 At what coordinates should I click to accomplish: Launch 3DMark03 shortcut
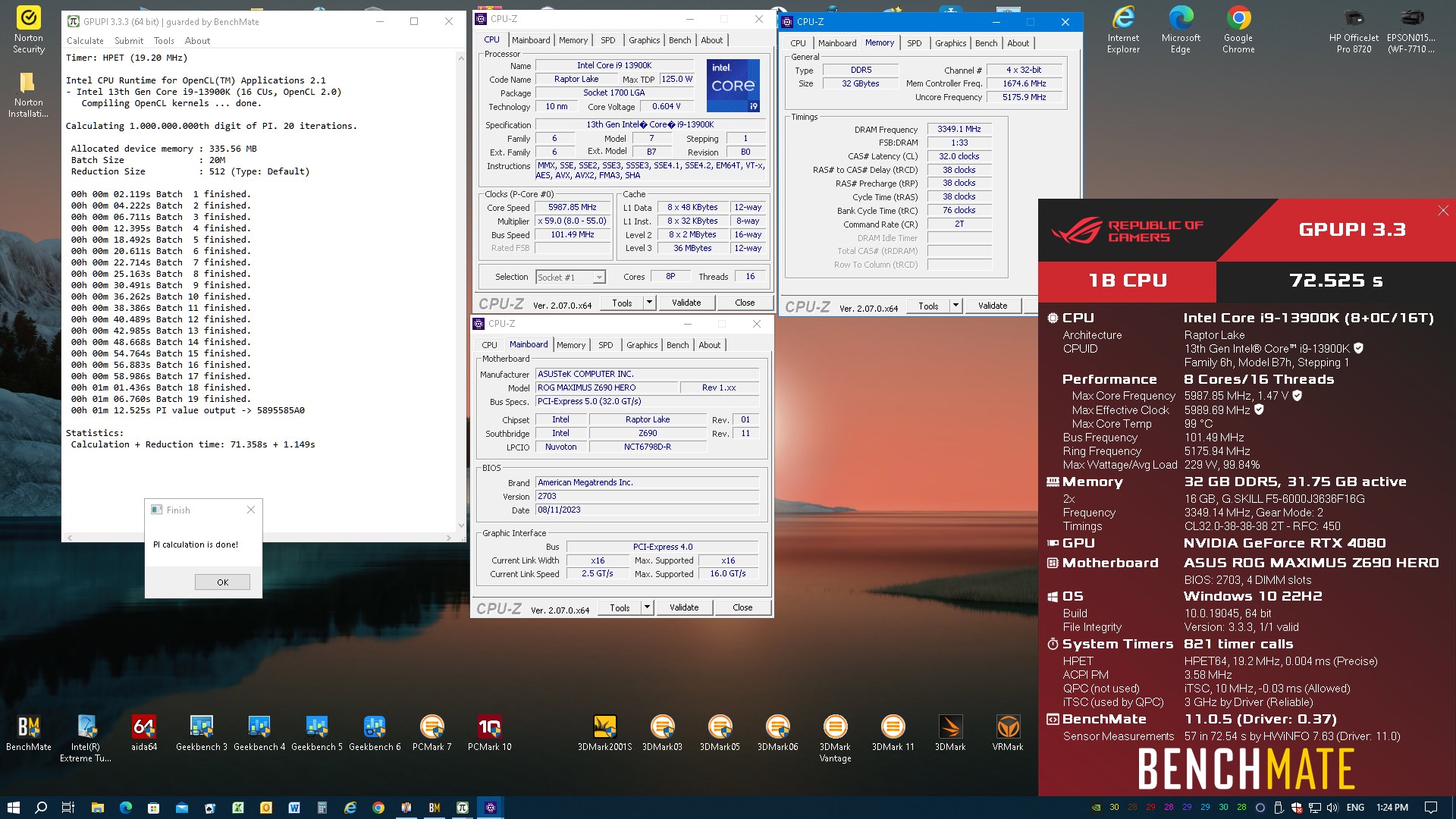(x=663, y=733)
